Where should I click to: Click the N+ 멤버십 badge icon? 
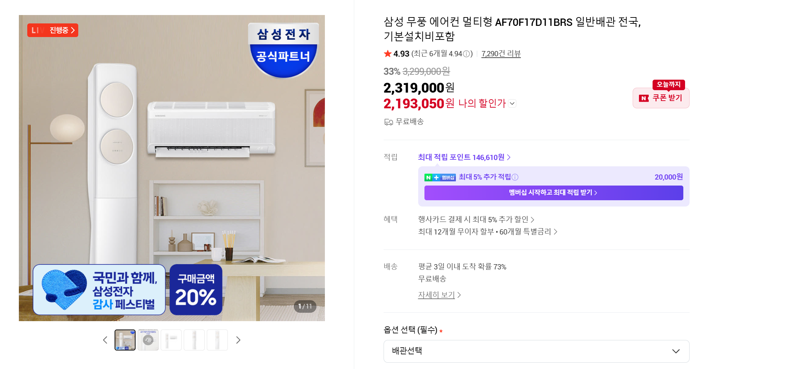440,177
